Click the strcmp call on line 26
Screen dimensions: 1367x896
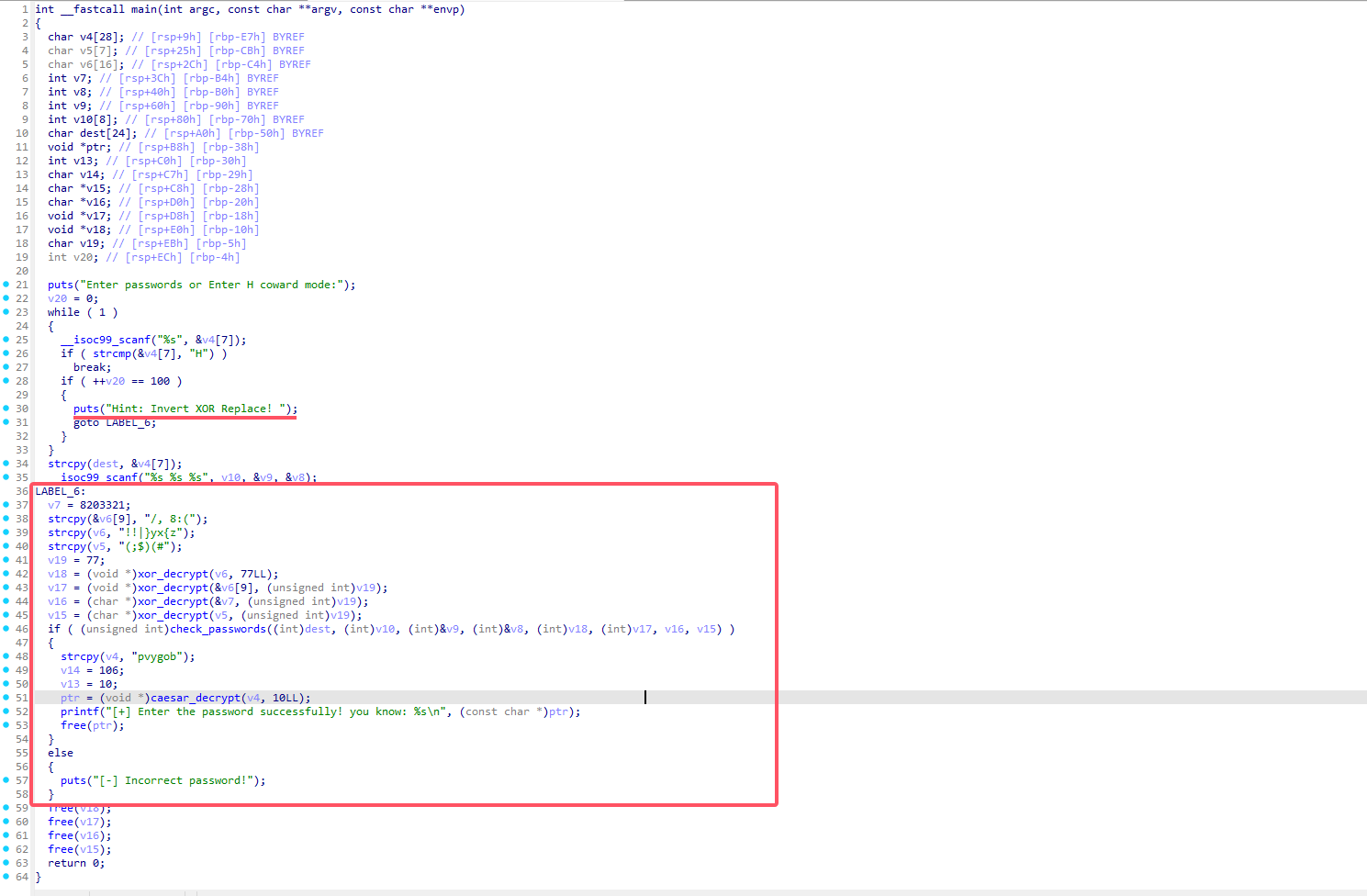tap(111, 353)
